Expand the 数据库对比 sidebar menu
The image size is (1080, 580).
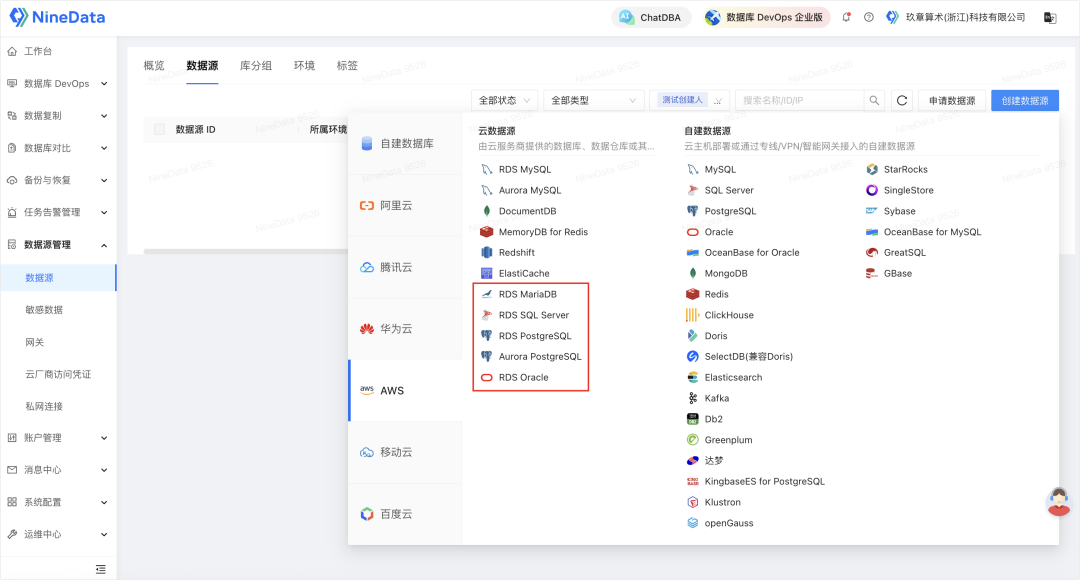pyautogui.click(x=58, y=148)
